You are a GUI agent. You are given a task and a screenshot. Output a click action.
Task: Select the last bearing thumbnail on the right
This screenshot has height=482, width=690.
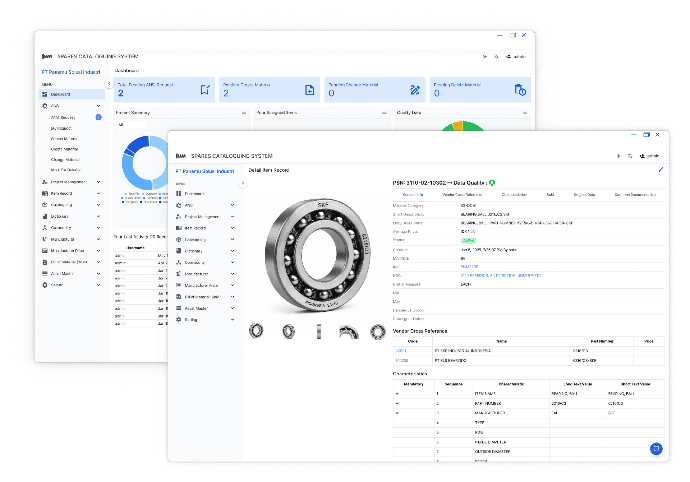coord(378,331)
